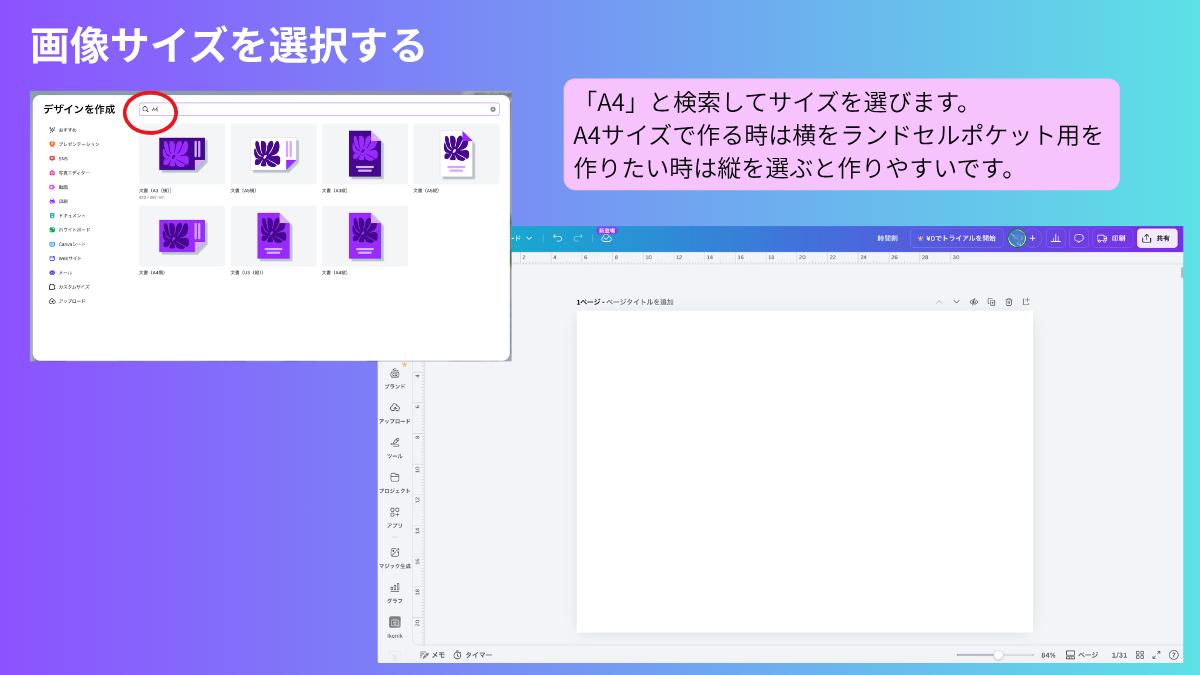Select プレゼンテーション in design category list
The height and width of the screenshot is (675, 1200).
78,144
